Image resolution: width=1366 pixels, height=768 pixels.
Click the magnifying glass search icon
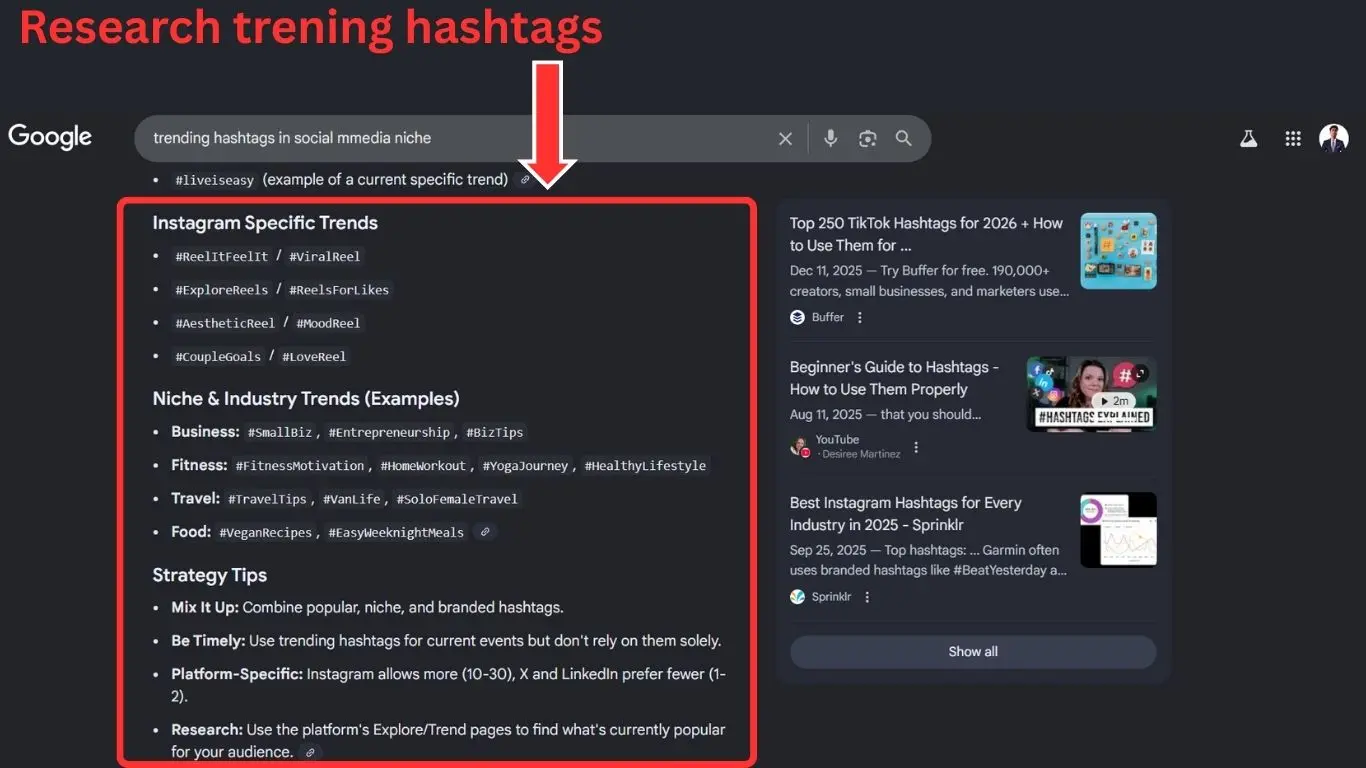[x=904, y=138]
